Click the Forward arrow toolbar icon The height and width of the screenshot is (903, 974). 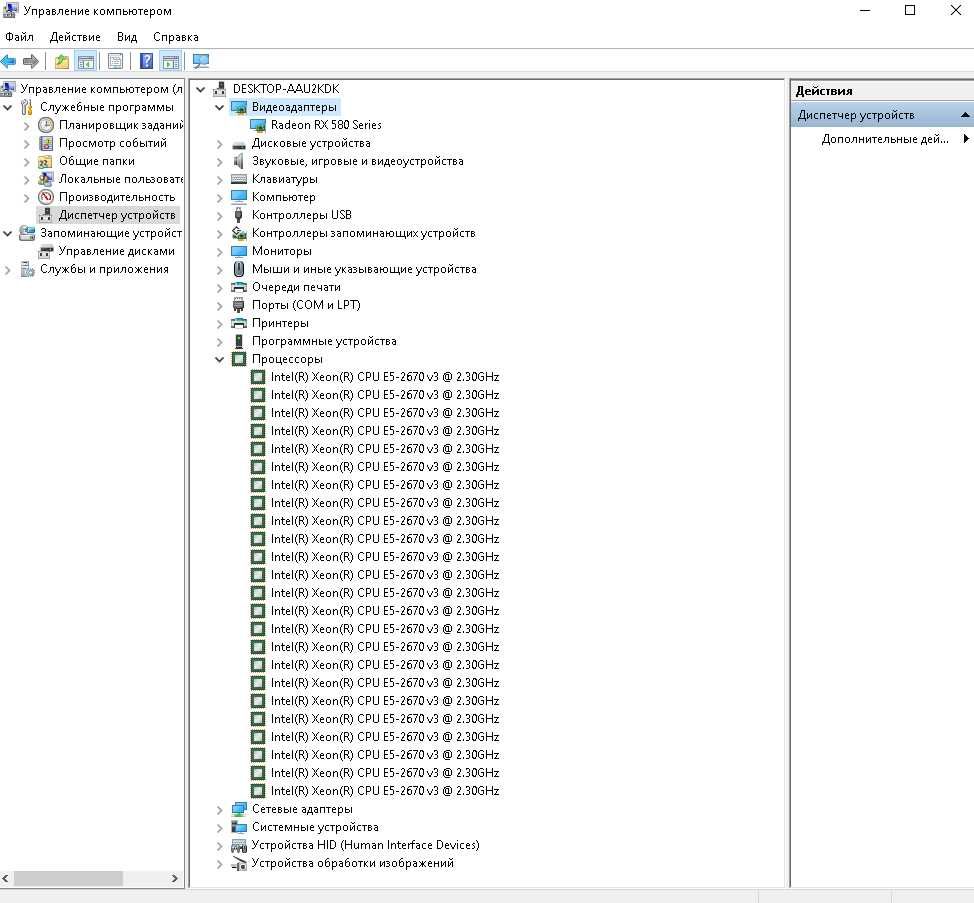point(30,61)
